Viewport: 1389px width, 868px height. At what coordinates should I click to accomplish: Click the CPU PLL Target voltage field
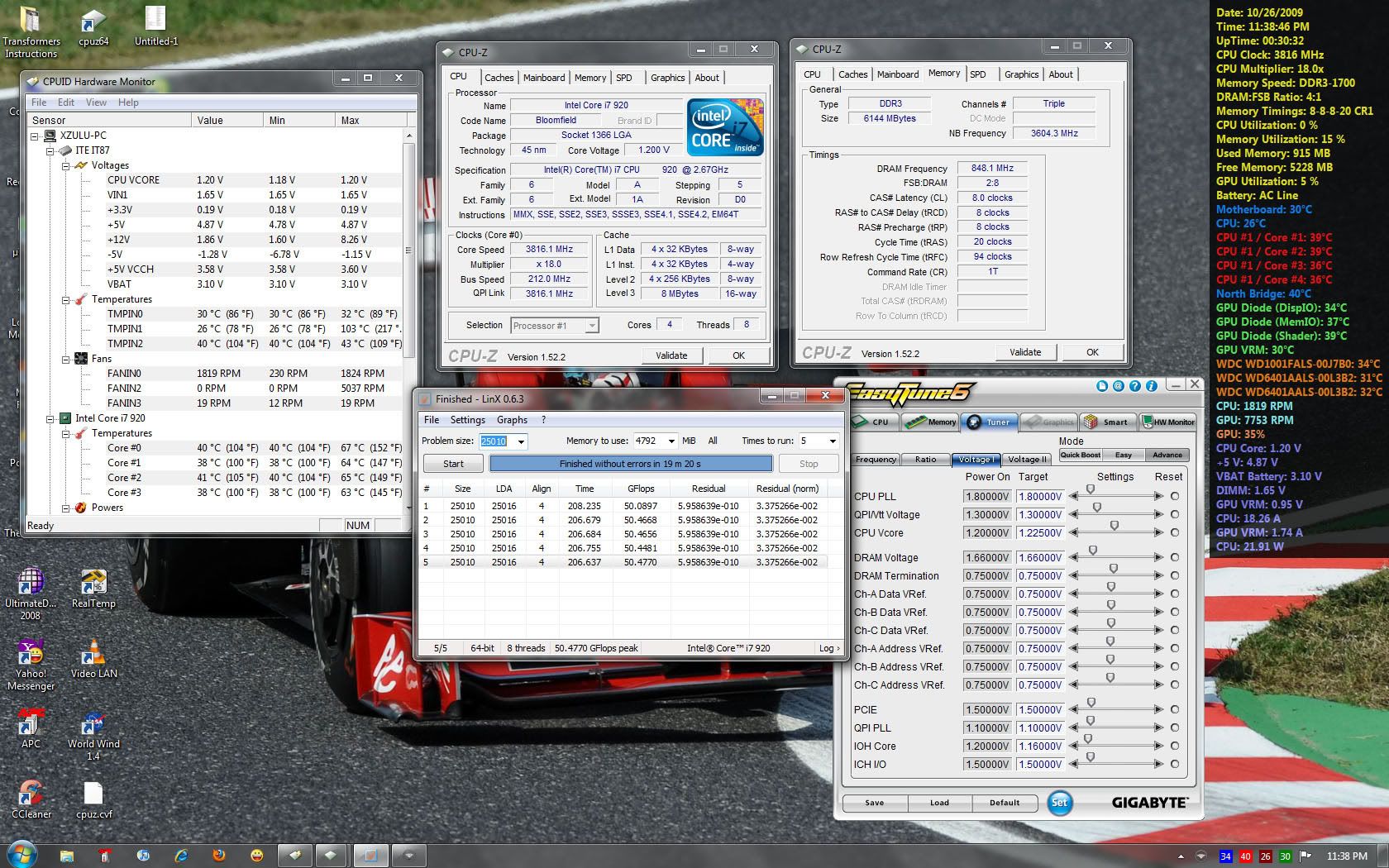(x=1040, y=497)
